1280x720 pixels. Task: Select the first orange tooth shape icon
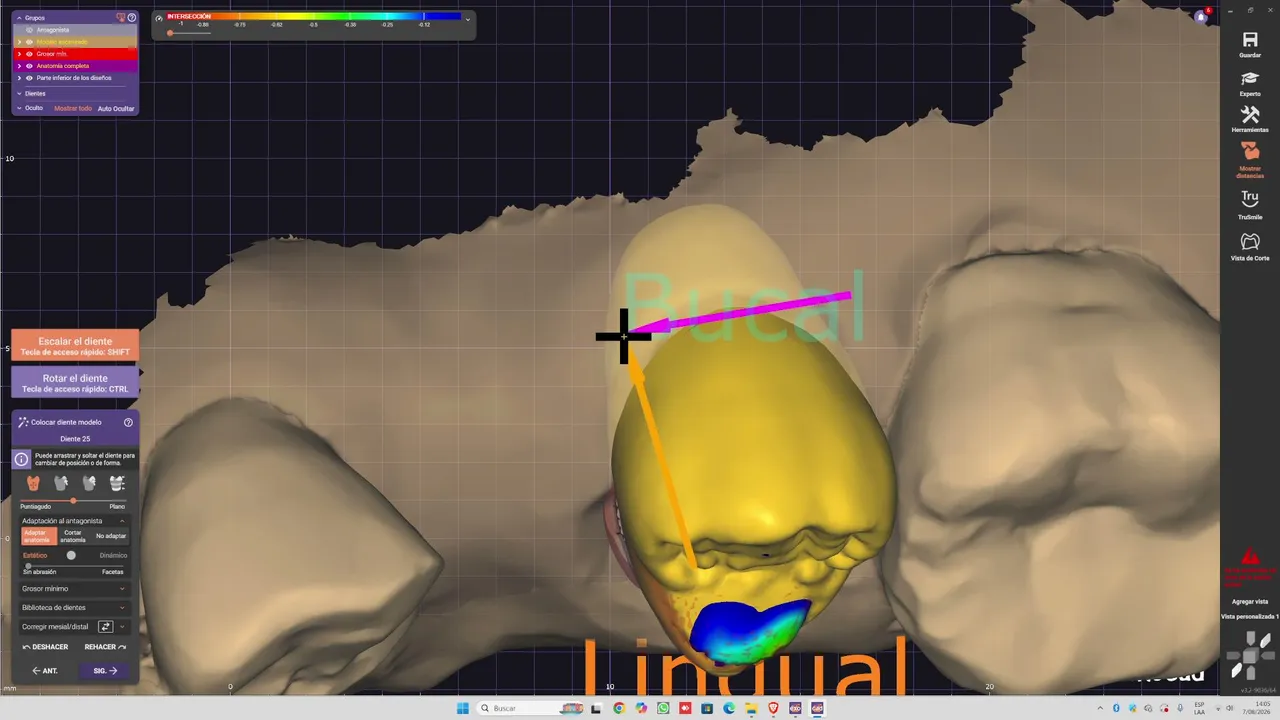point(33,483)
